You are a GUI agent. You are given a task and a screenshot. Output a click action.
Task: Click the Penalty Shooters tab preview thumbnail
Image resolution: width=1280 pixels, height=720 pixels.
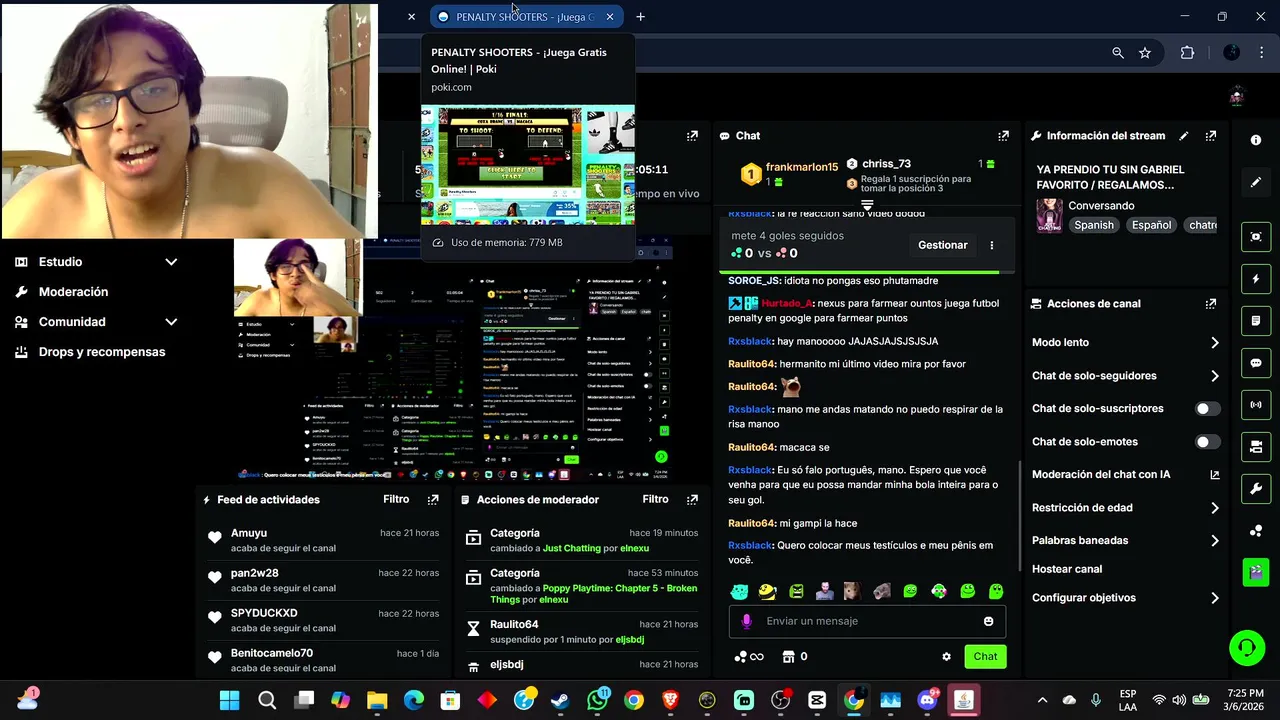pyautogui.click(x=528, y=165)
